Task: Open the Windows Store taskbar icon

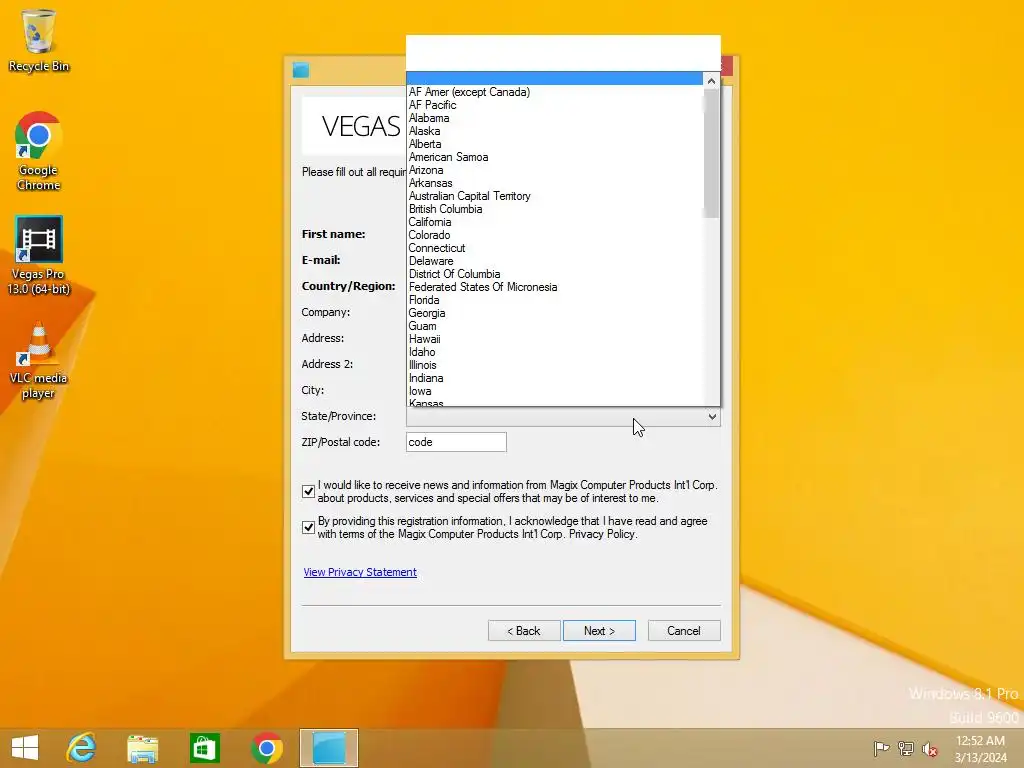Action: coord(204,748)
